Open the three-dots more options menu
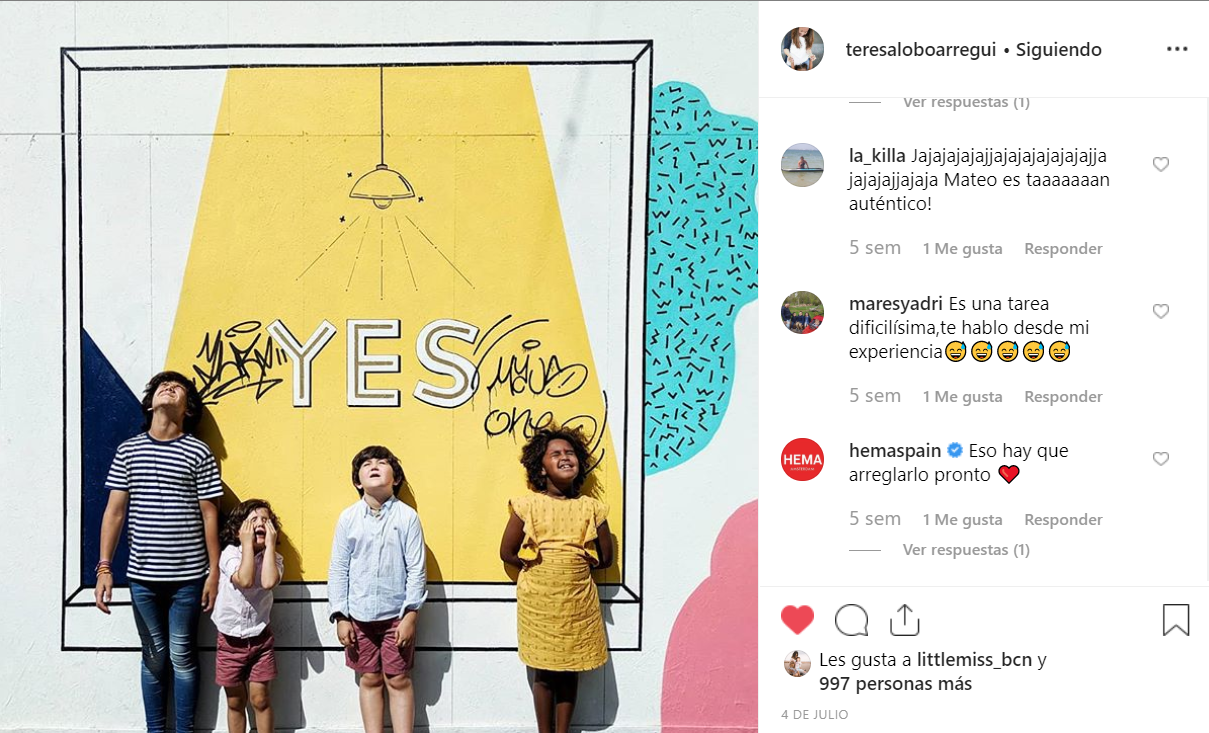1209x733 pixels. pyautogui.click(x=1176, y=49)
